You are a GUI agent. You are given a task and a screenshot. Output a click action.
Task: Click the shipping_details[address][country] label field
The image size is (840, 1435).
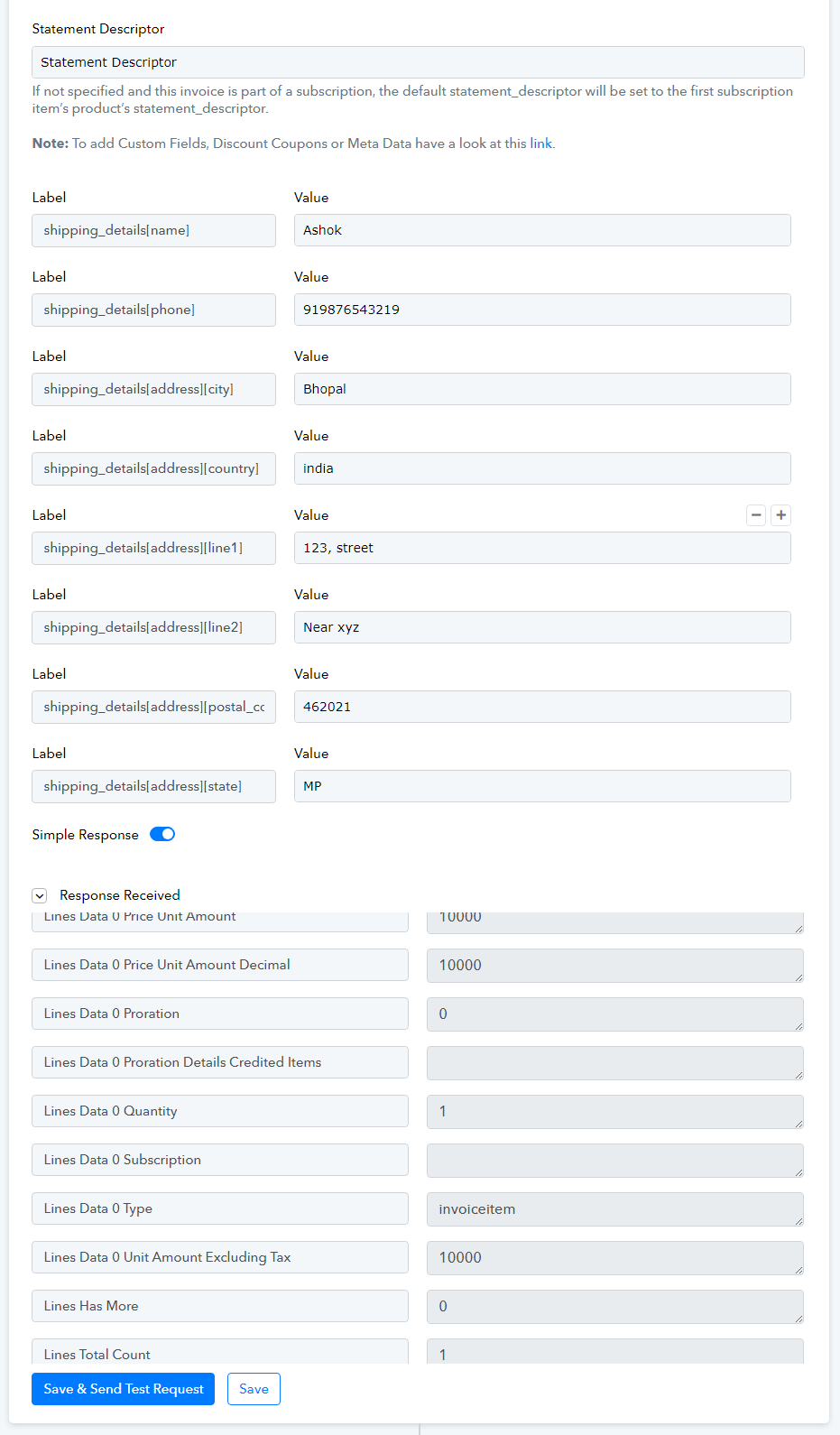click(x=153, y=468)
